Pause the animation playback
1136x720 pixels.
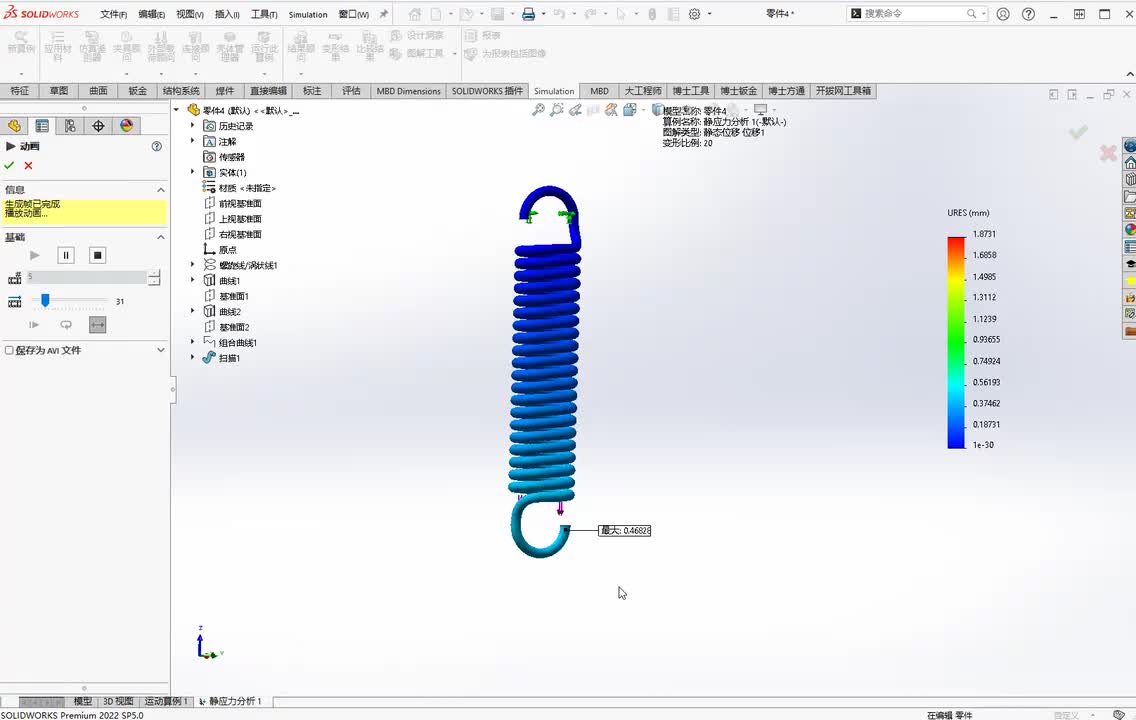[66, 255]
